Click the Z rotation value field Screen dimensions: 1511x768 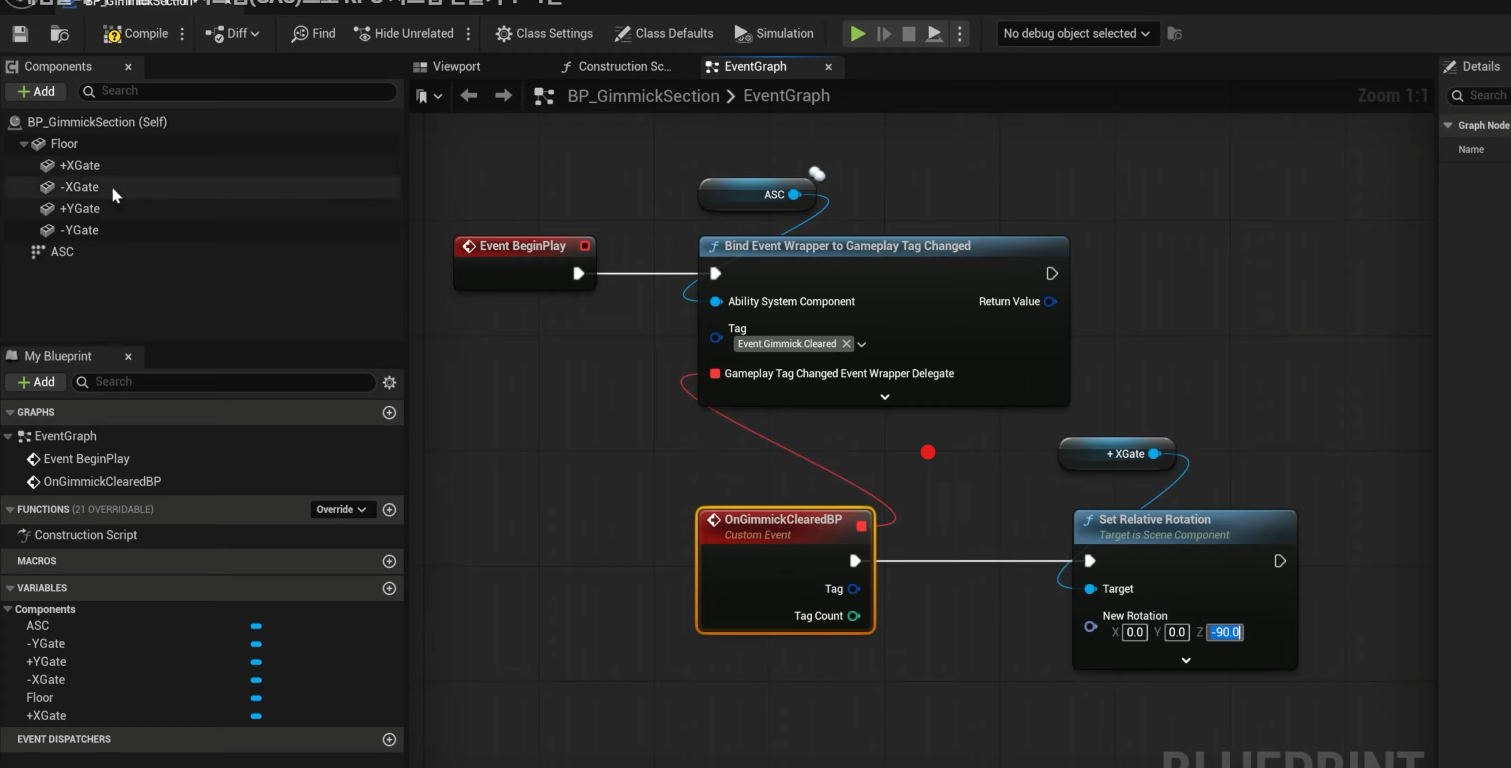(1225, 632)
